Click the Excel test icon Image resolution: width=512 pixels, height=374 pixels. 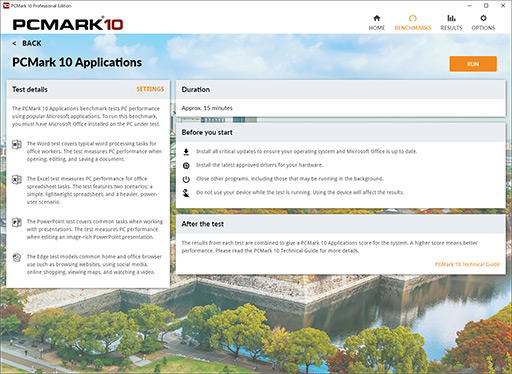17,180
